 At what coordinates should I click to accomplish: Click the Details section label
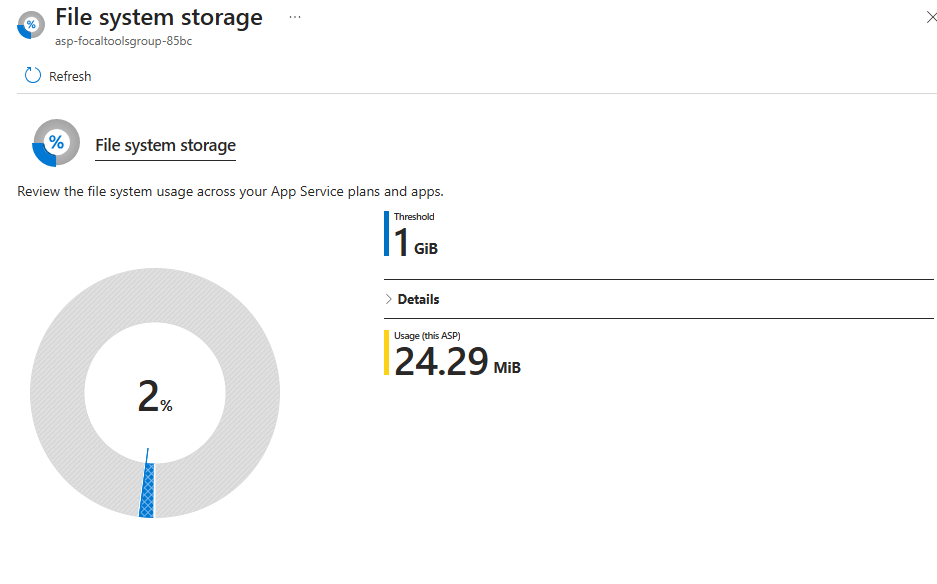tap(418, 299)
